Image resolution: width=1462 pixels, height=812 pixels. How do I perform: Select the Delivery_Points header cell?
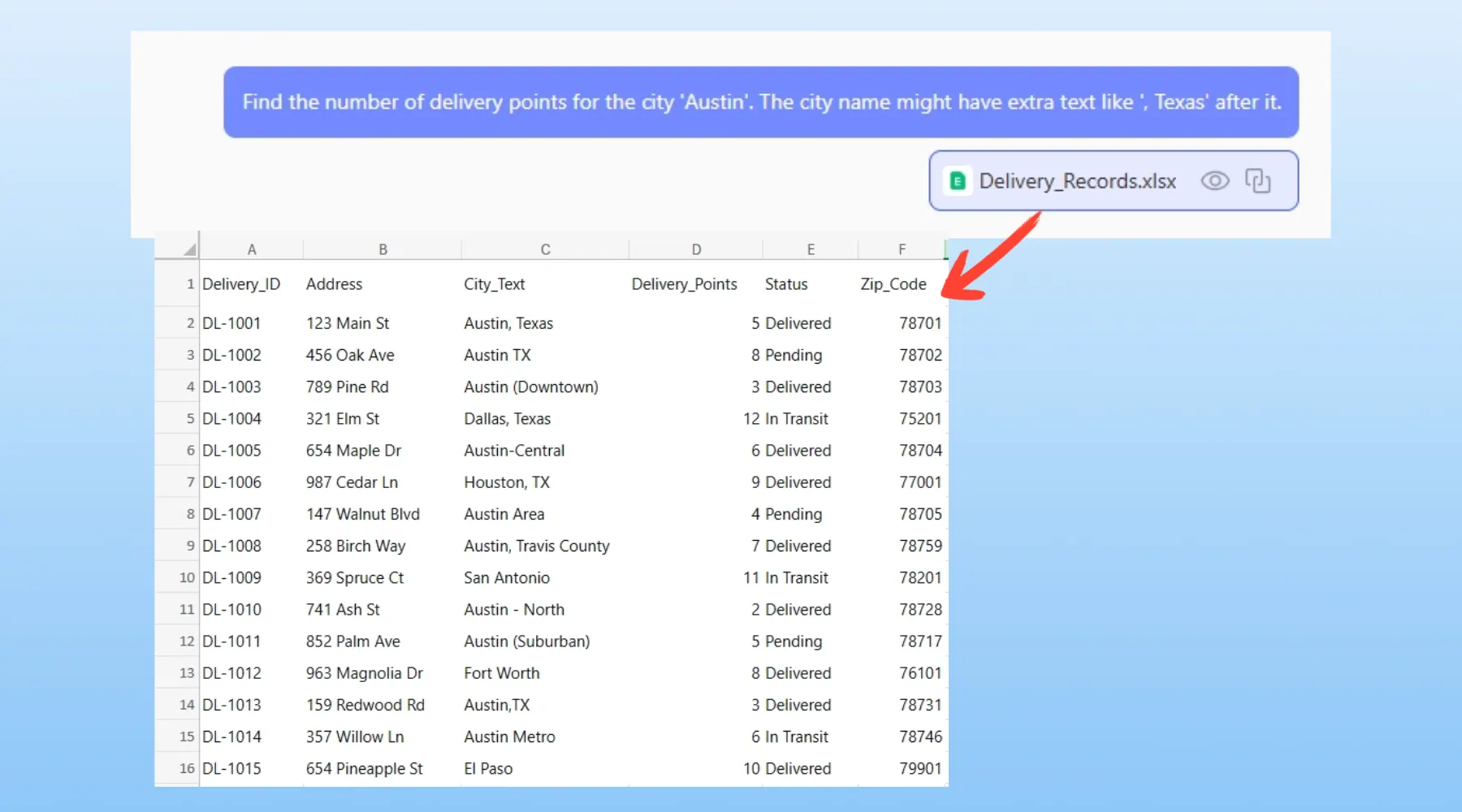684,284
